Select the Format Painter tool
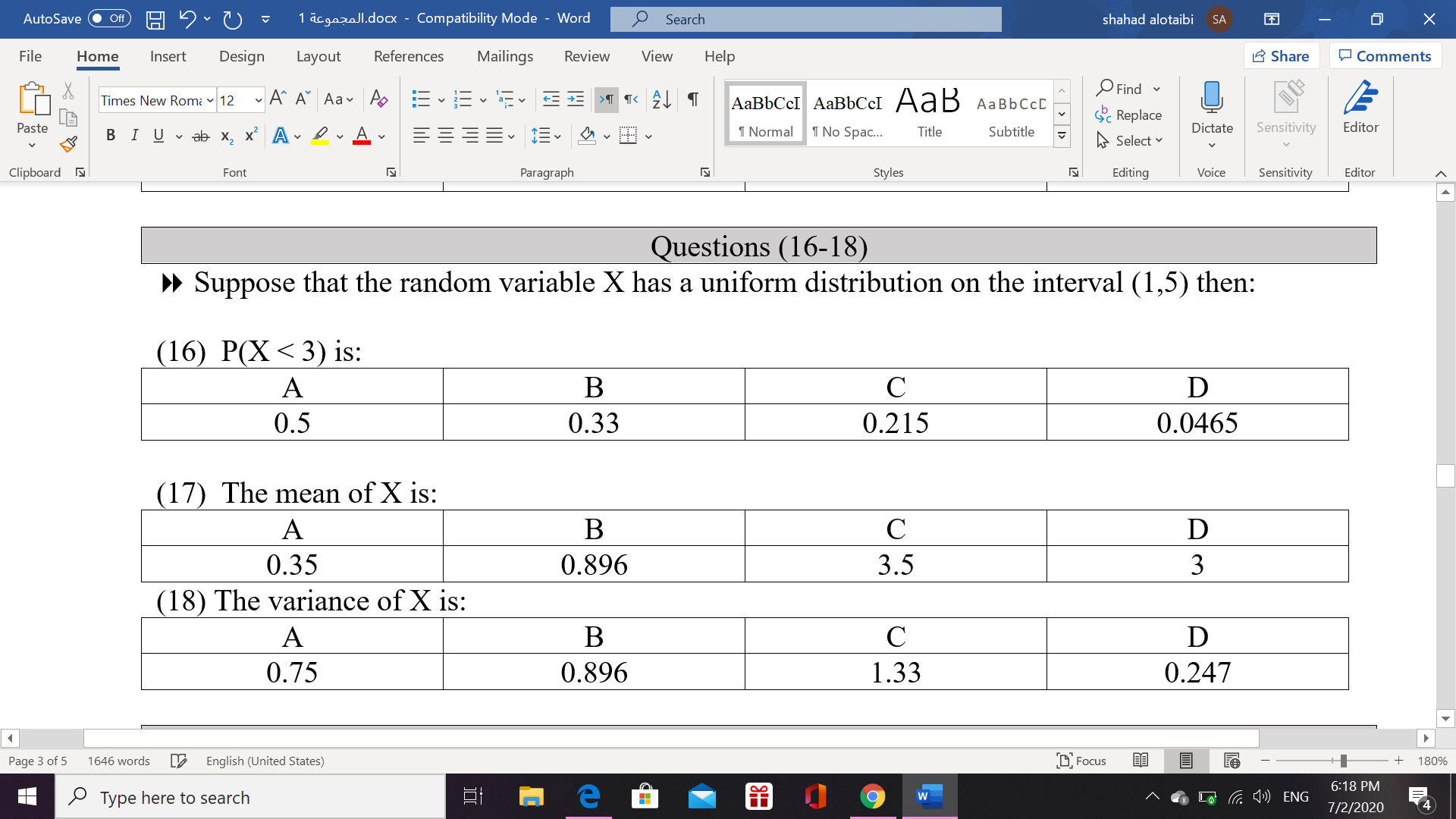This screenshot has height=819, width=1456. click(x=67, y=144)
